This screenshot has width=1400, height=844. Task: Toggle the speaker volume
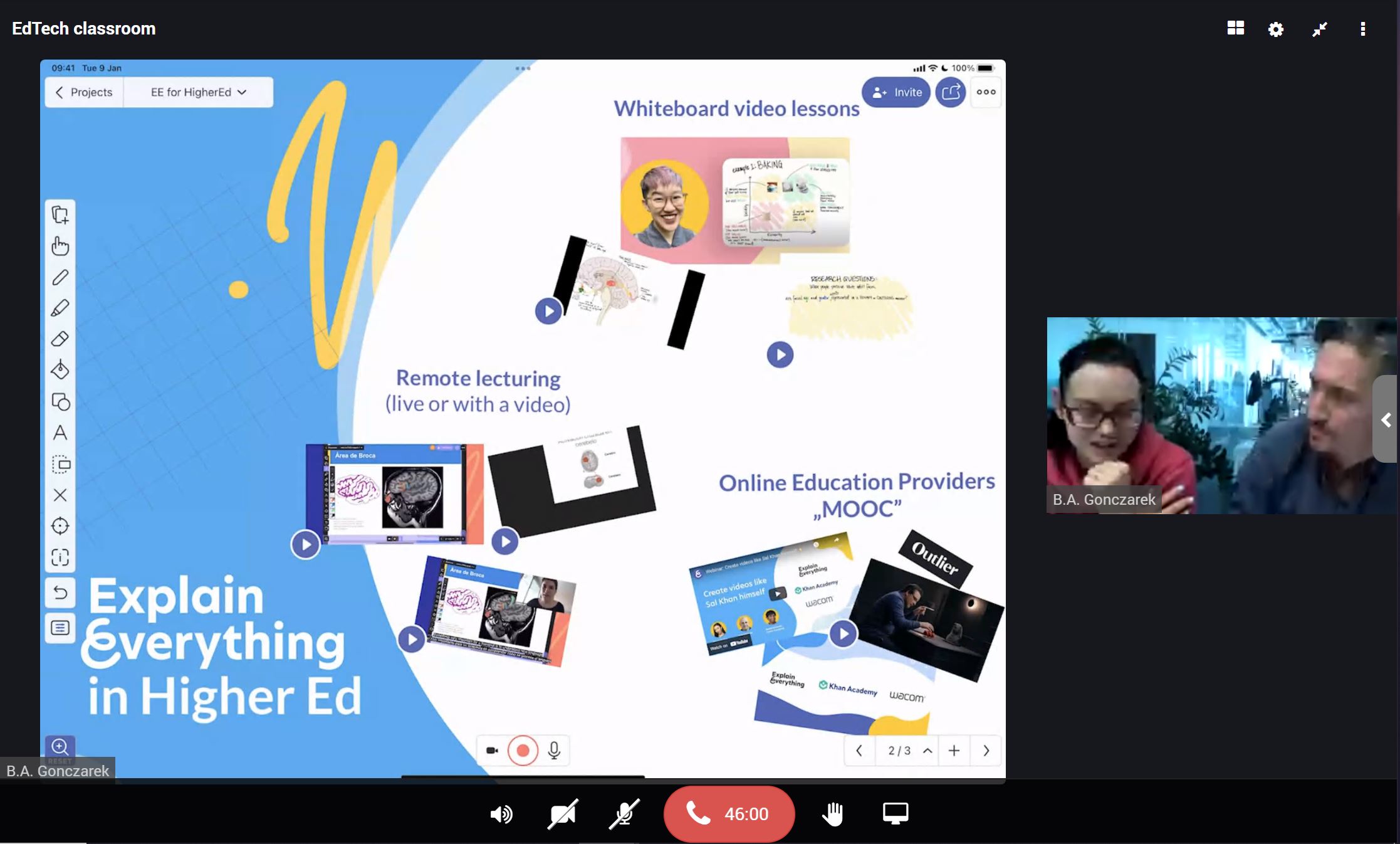(x=501, y=815)
